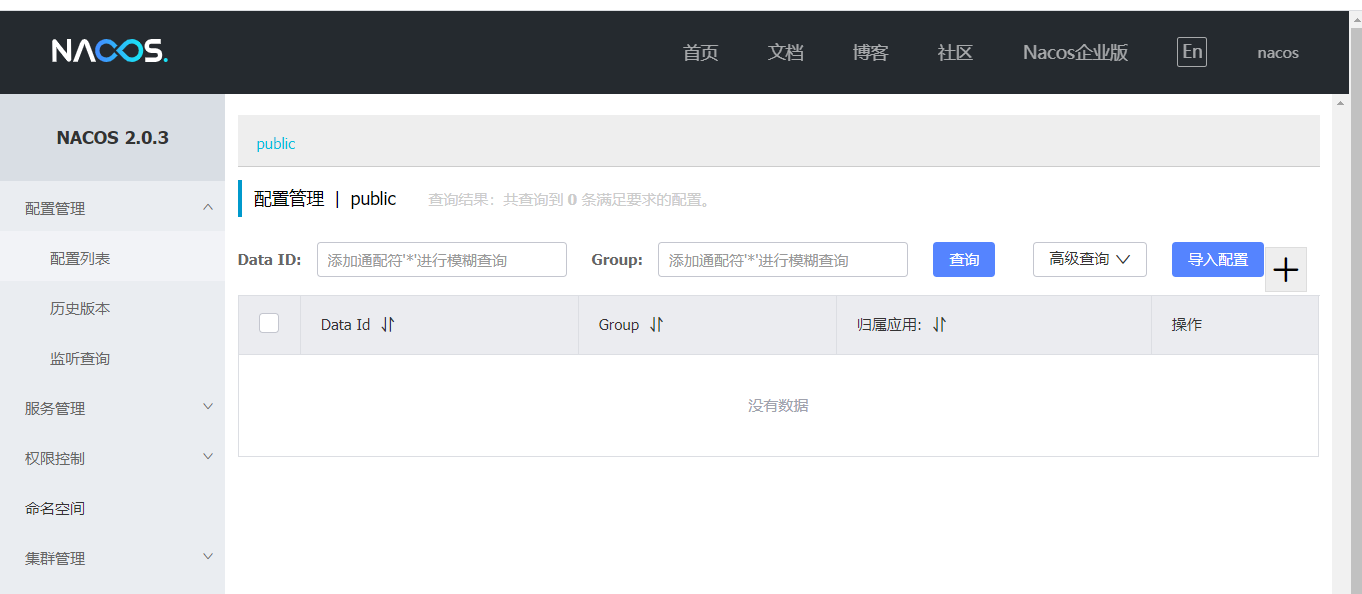Image resolution: width=1362 pixels, height=594 pixels.
Task: Focus the Group search field
Action: pos(783,259)
